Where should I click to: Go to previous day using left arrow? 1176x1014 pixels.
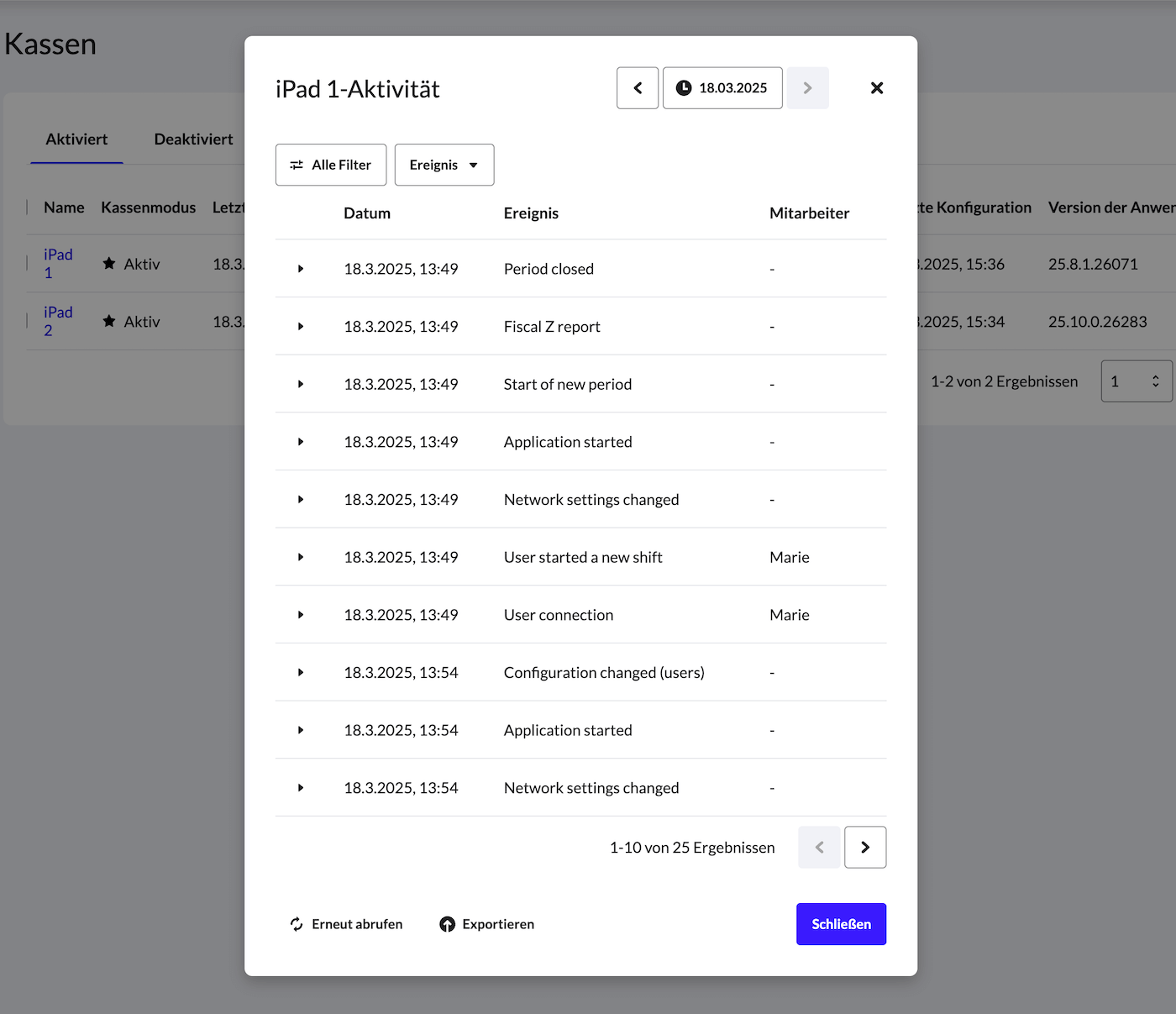638,88
